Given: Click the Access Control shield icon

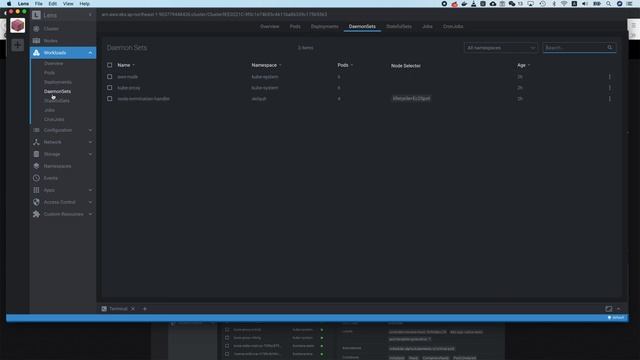Looking at the screenshot, I should tap(36, 202).
